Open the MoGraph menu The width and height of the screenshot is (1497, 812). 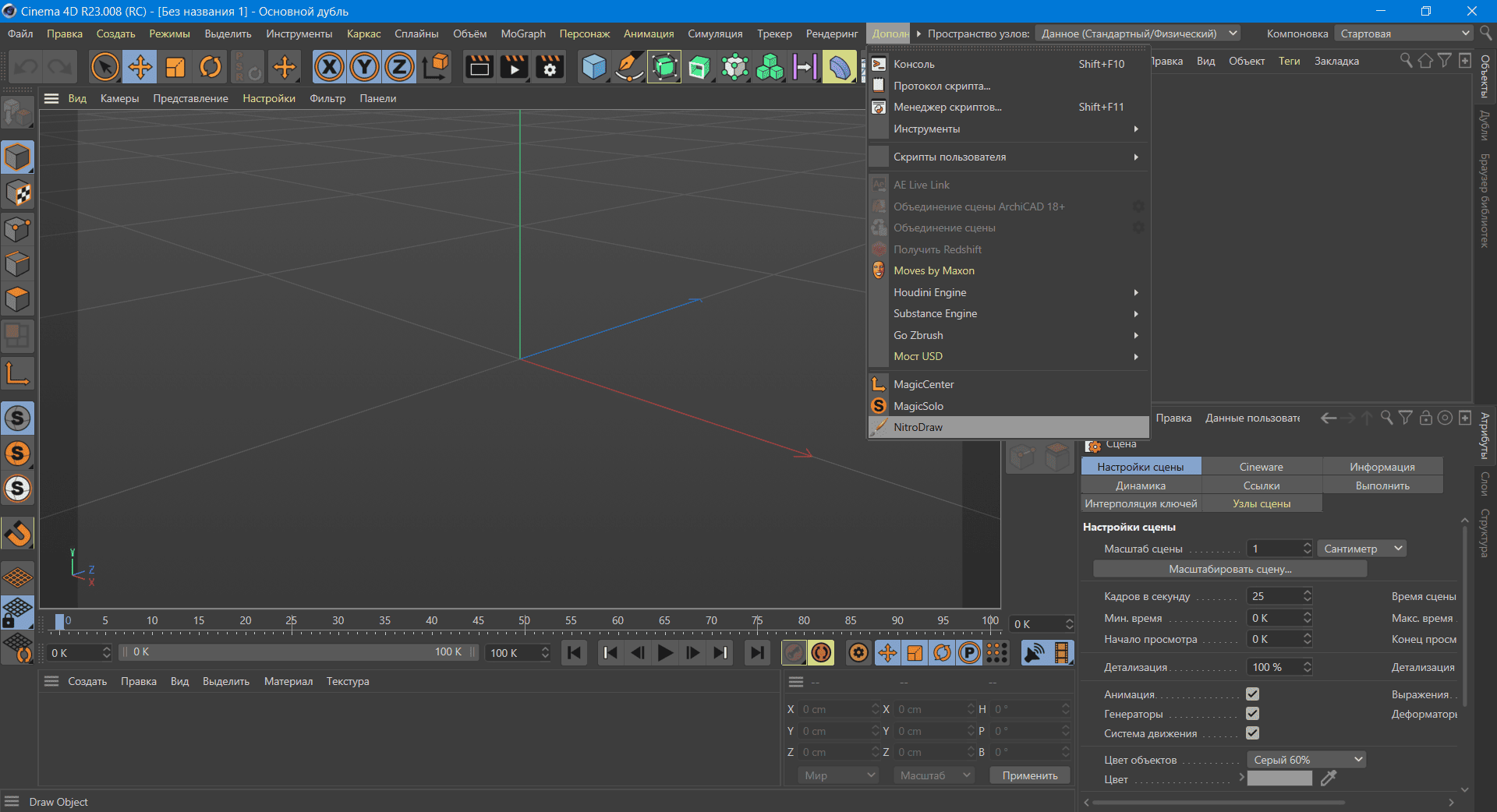pos(523,34)
